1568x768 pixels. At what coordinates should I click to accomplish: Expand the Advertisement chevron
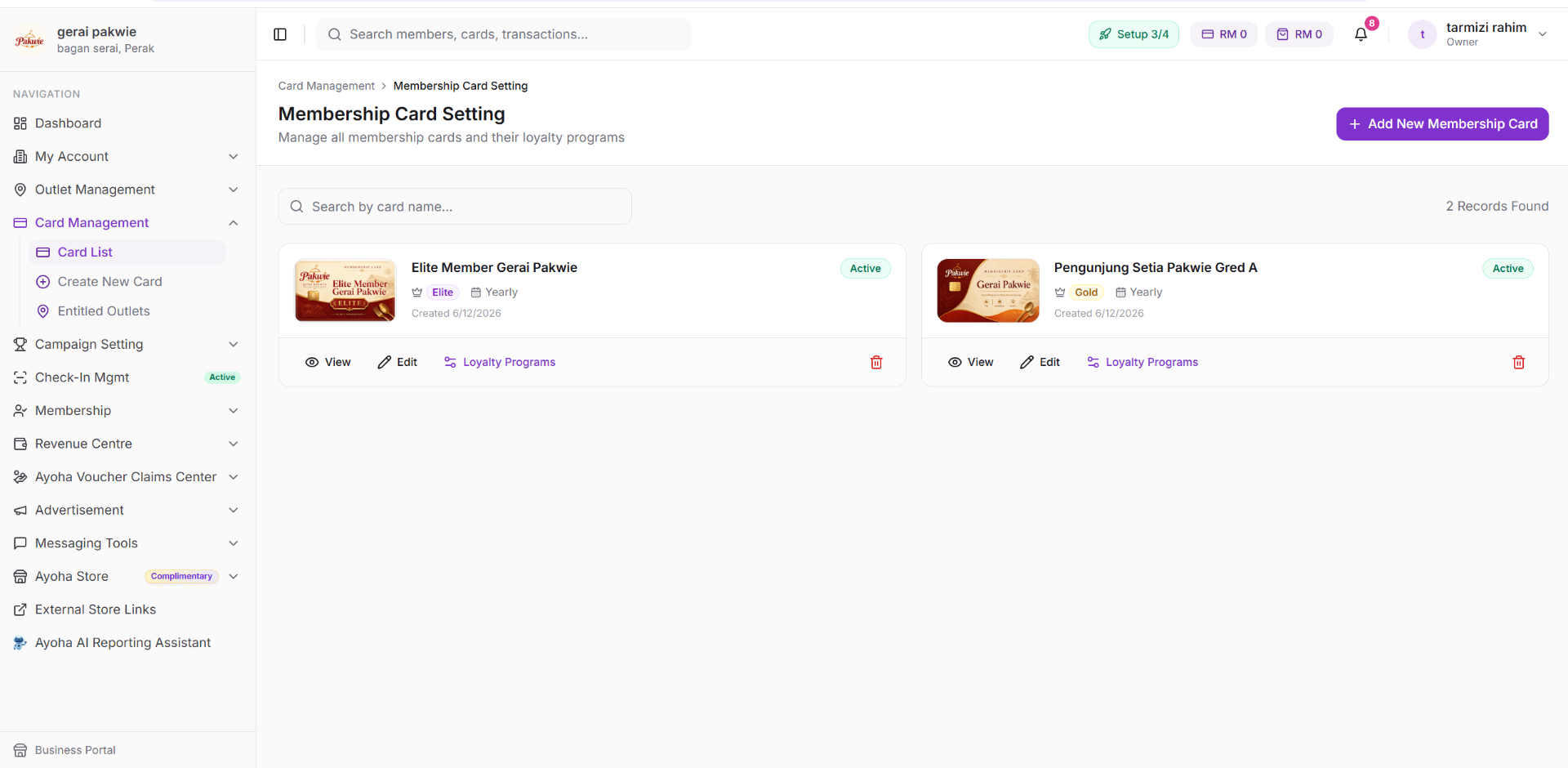coord(234,510)
